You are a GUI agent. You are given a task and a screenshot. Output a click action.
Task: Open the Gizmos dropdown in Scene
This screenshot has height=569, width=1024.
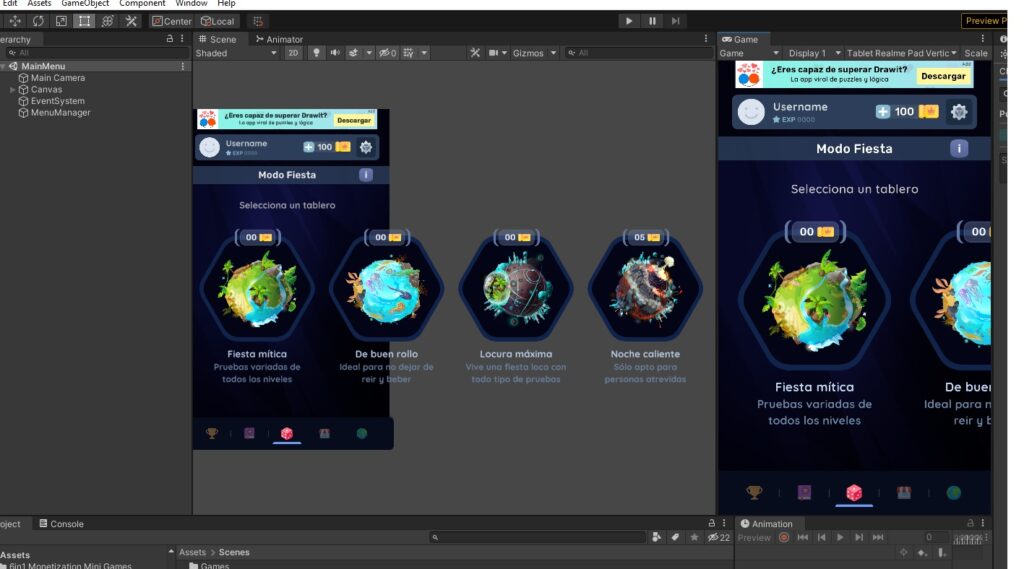(x=534, y=53)
